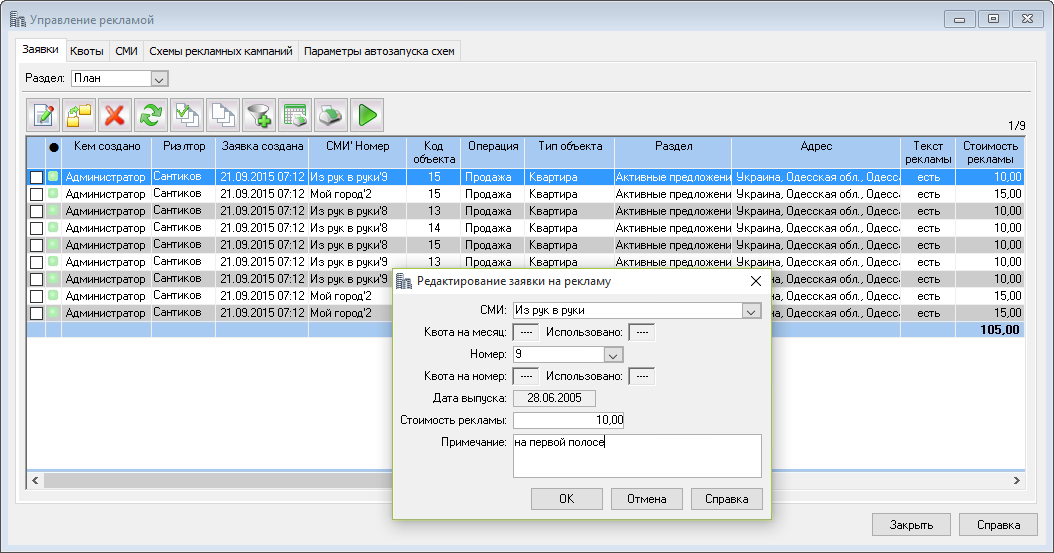The width and height of the screenshot is (1054, 553).
Task: Sort by Заявка создана column header
Action: pyautogui.click(x=262, y=153)
